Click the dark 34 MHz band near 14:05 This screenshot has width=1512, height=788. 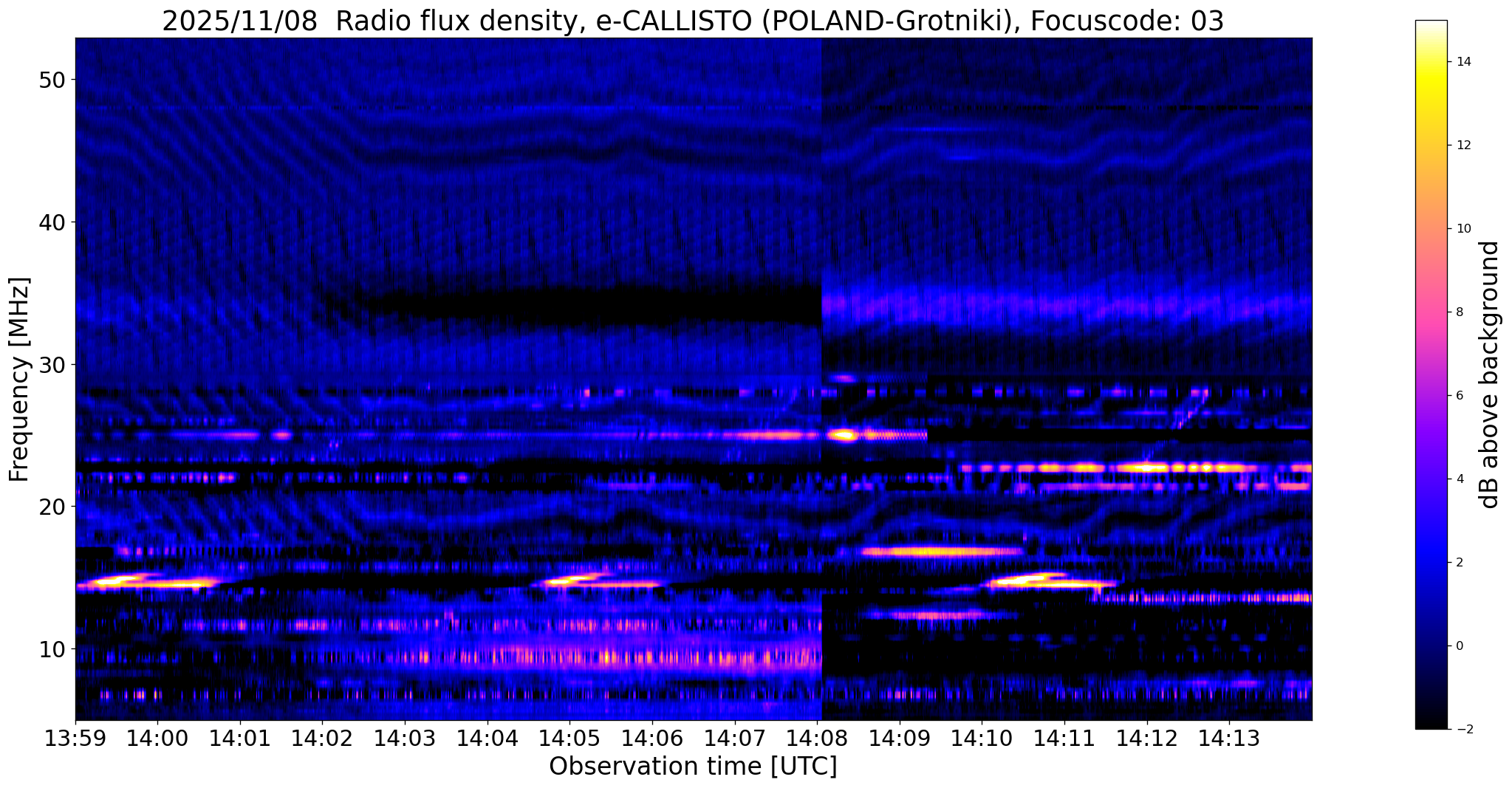point(591,305)
